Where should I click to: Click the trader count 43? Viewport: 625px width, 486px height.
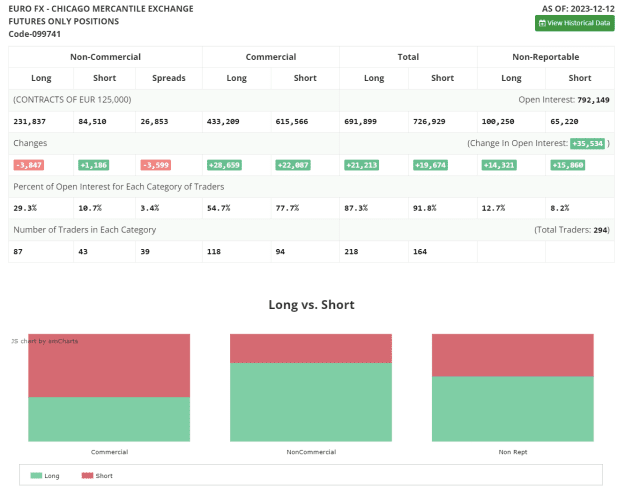point(83,252)
